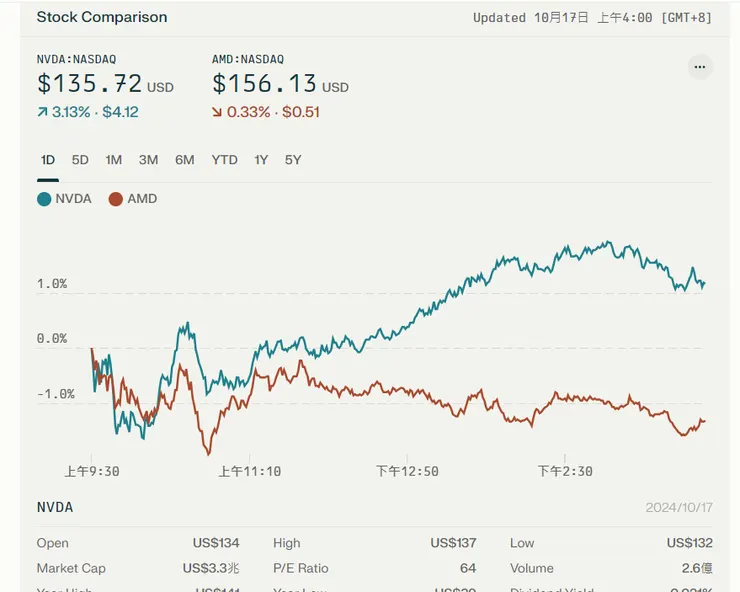Click the NVDA details section heading
The image size is (740, 592).
pos(55,507)
